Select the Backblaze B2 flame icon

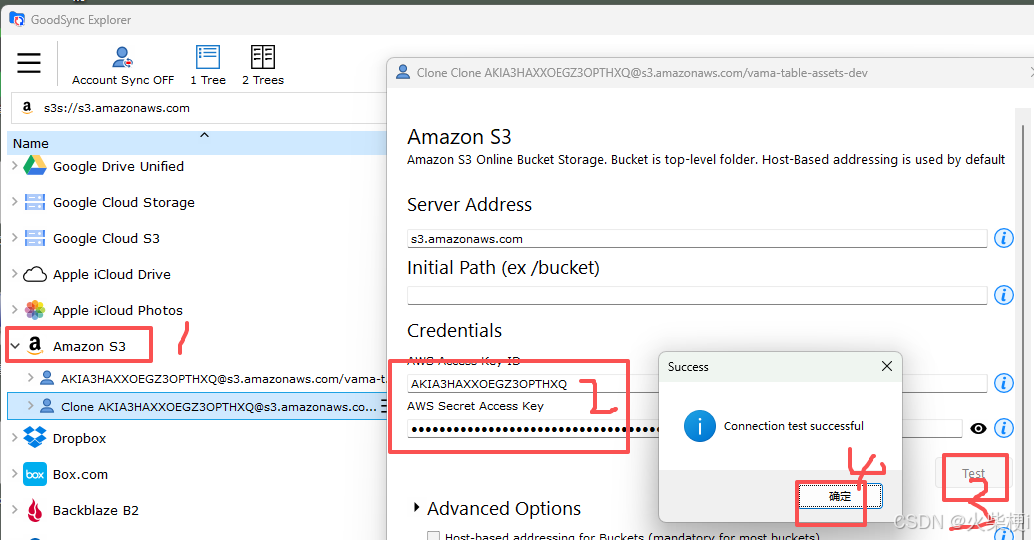35,510
